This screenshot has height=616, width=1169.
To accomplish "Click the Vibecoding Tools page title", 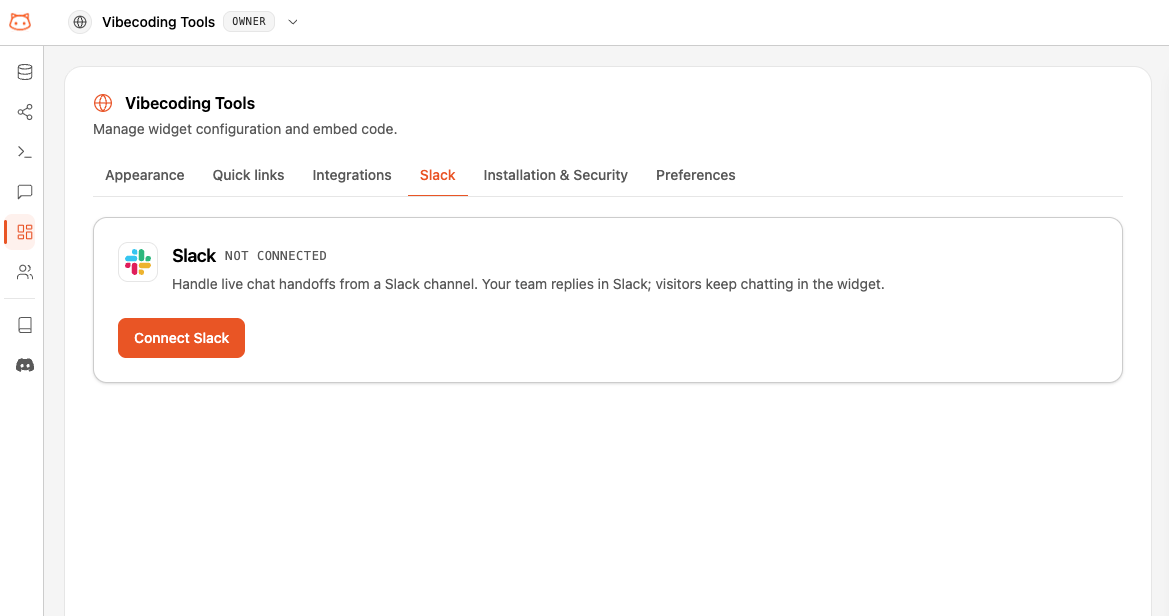I will pos(190,104).
